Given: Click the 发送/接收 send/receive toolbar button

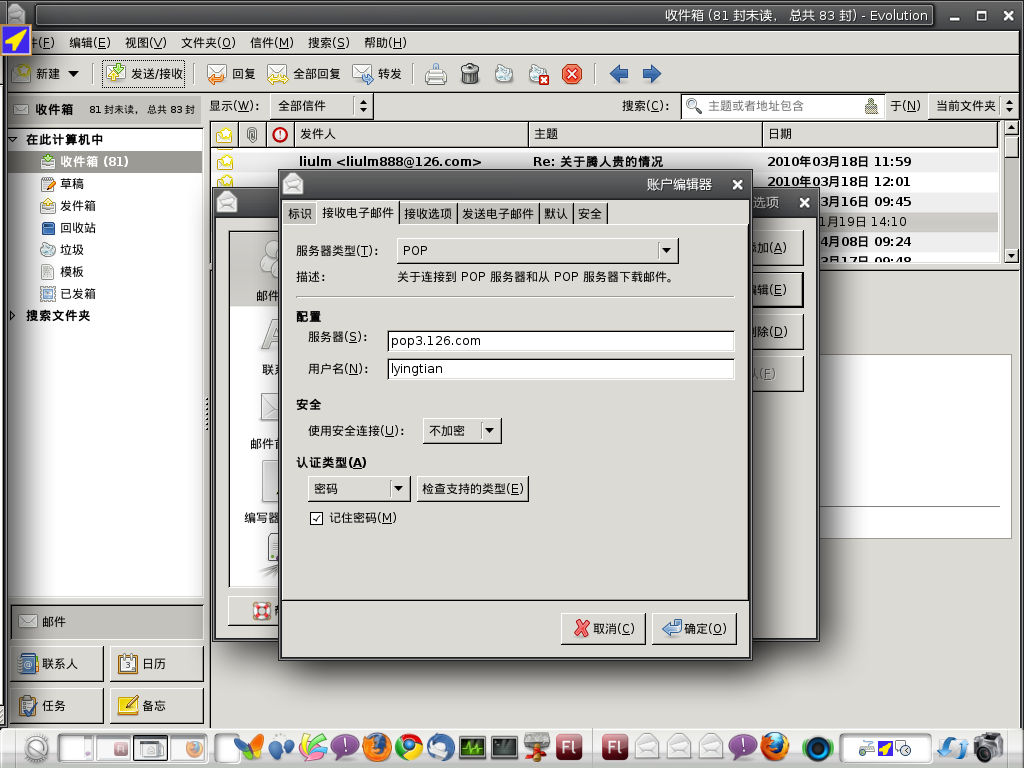Looking at the screenshot, I should 144,74.
